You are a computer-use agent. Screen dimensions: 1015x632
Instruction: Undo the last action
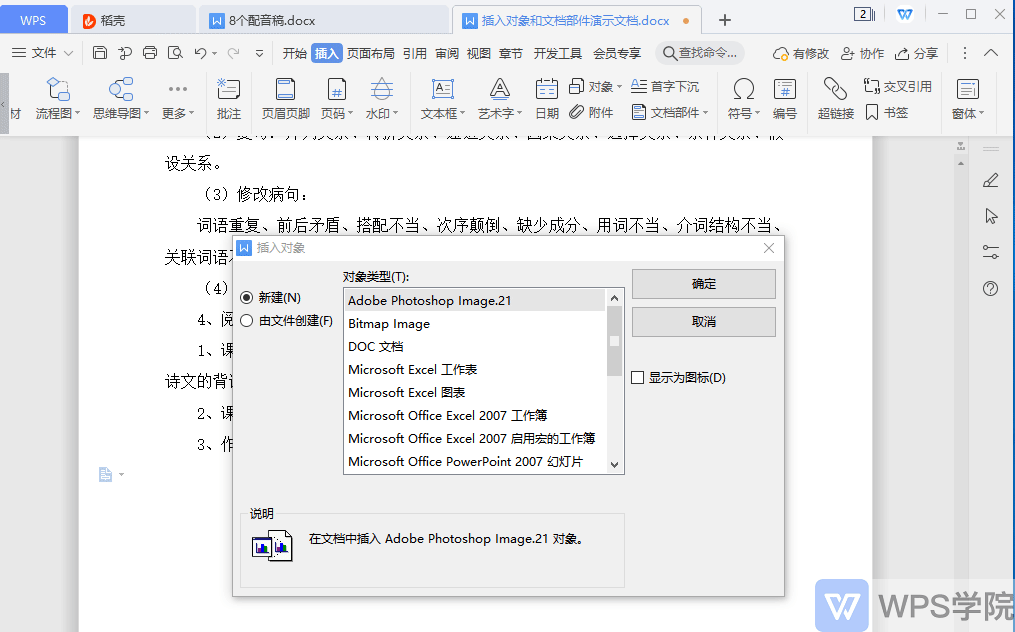[201, 53]
